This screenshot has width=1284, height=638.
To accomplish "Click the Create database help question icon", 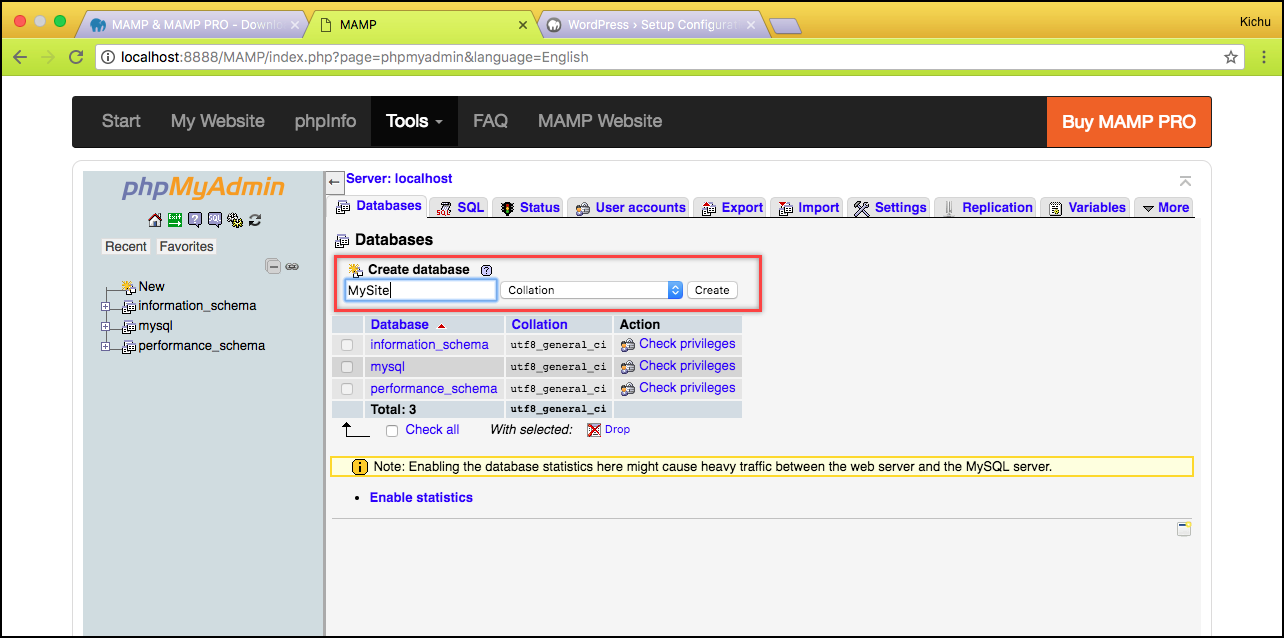I will 487,270.
